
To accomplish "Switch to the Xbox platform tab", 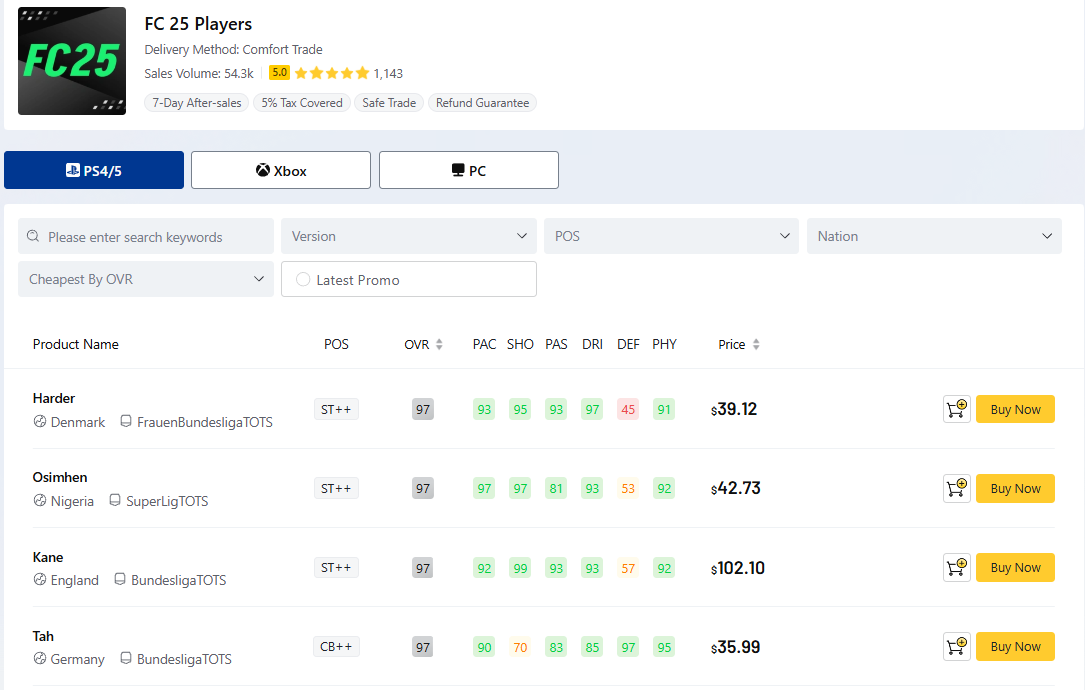I will [x=281, y=170].
